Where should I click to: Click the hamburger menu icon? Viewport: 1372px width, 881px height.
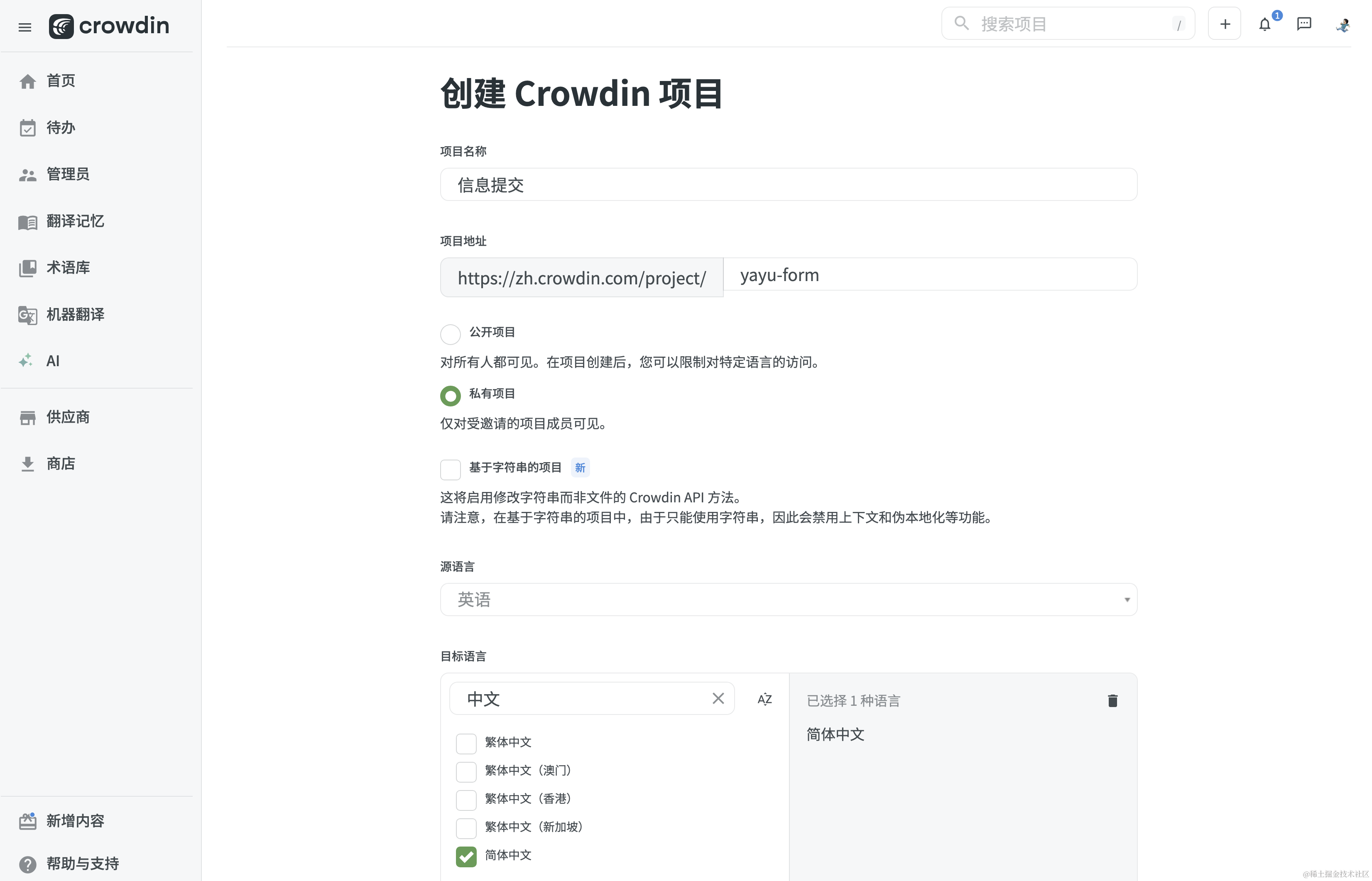click(24, 27)
